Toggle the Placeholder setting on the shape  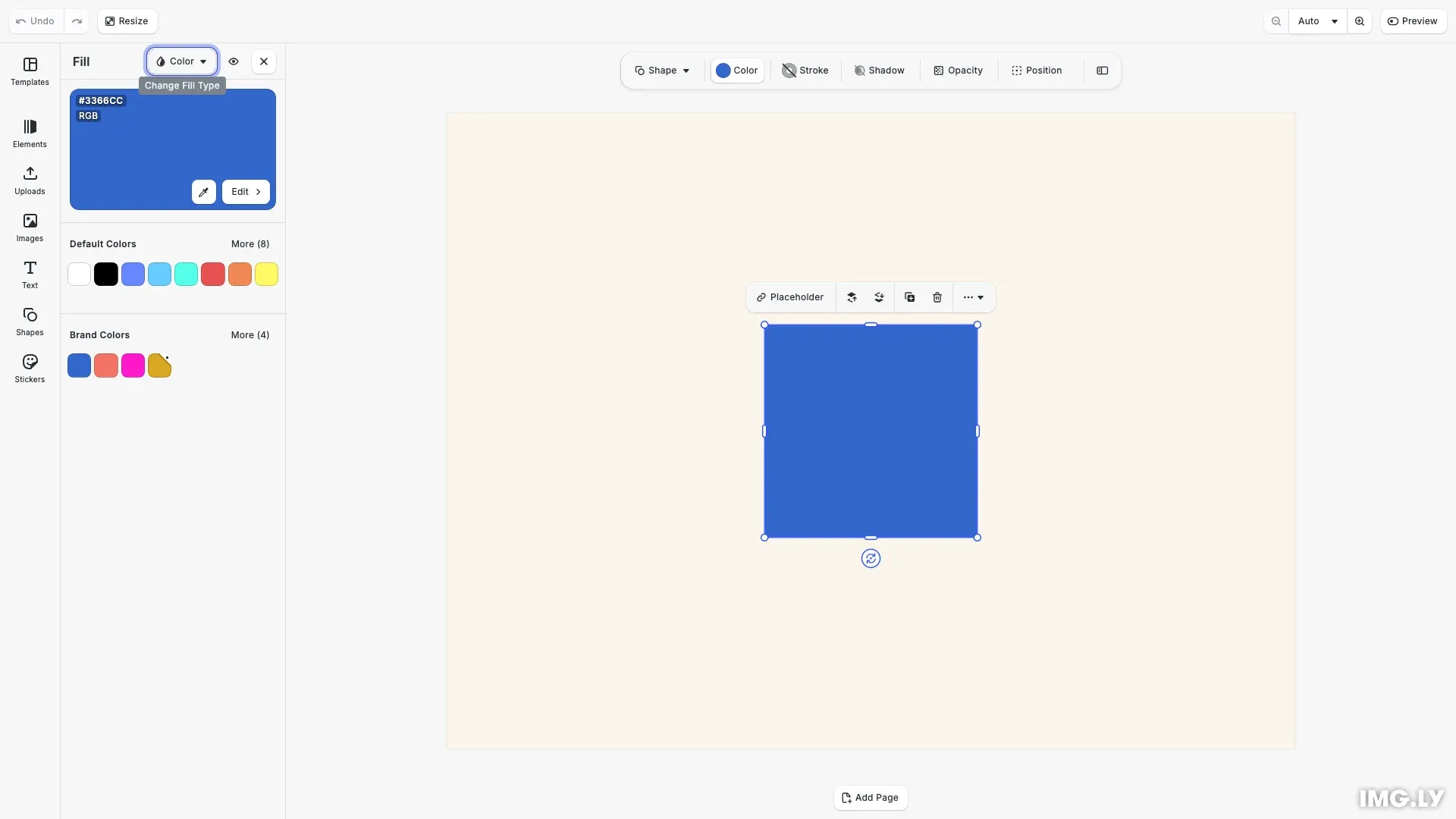point(790,297)
